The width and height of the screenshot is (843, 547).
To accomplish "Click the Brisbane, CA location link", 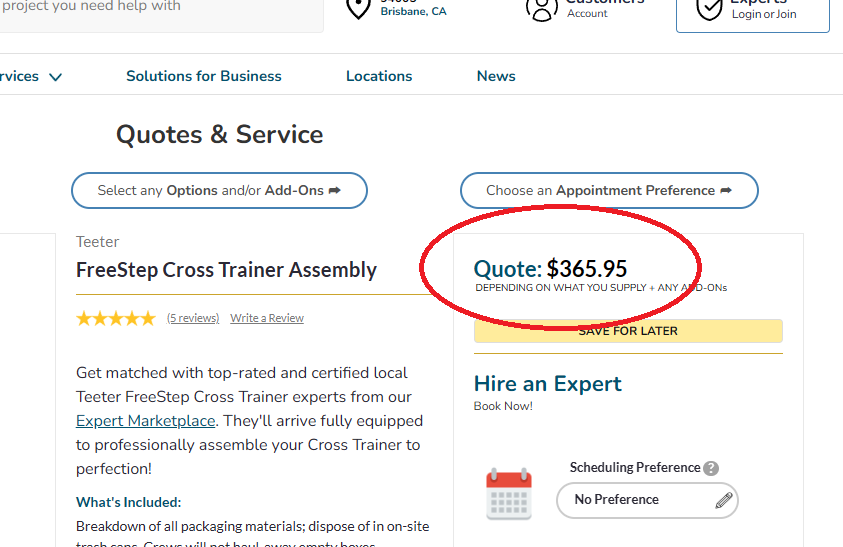I will click(413, 12).
